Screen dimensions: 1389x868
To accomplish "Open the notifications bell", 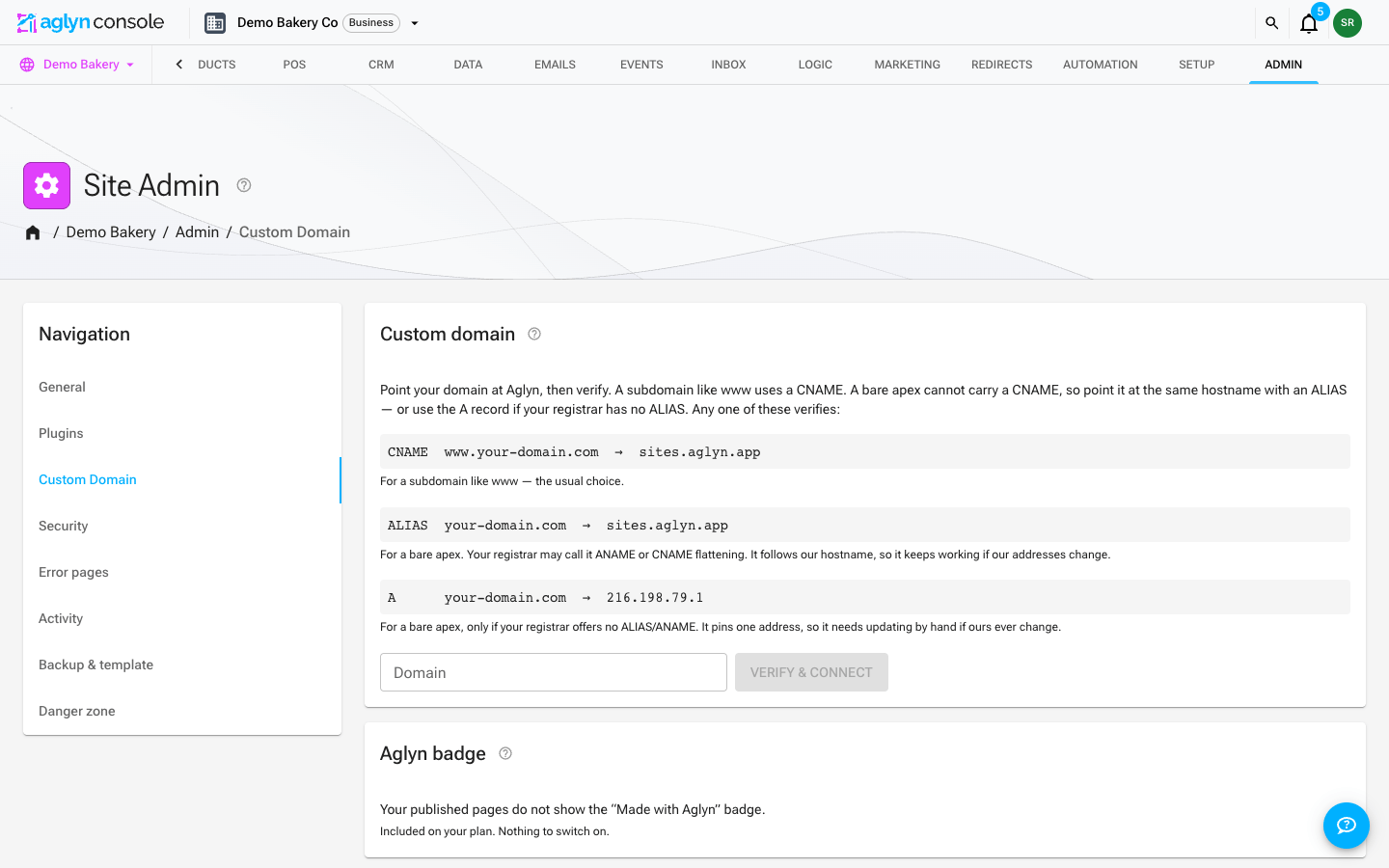I will [1309, 23].
